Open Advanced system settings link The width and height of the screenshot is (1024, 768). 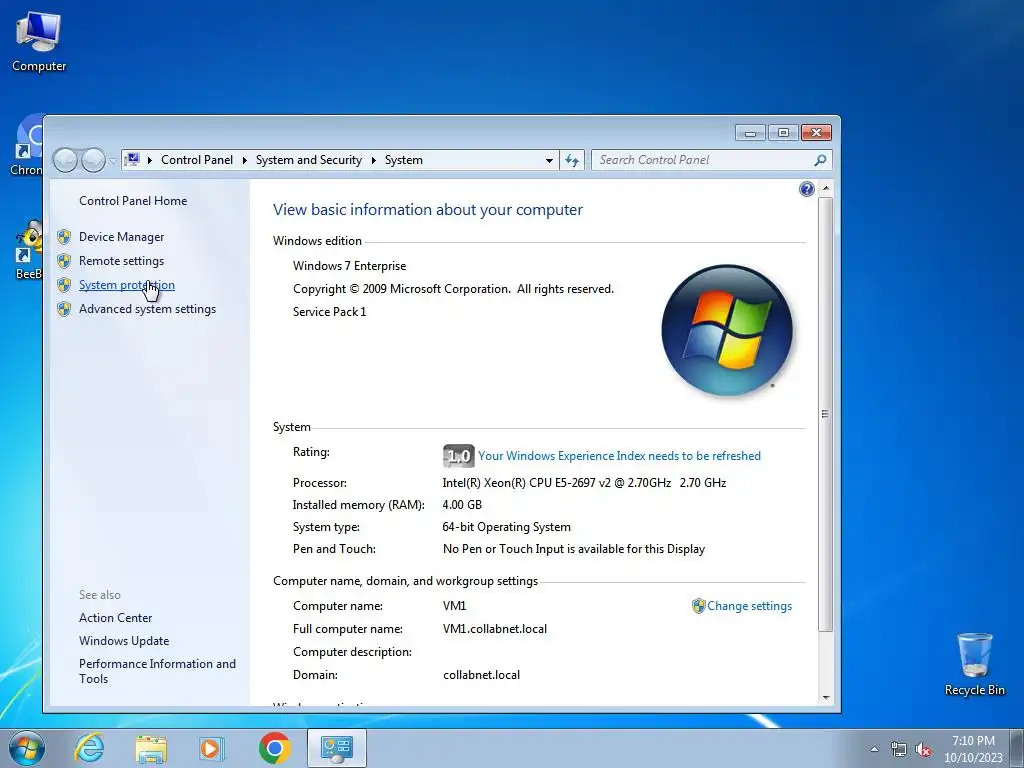(x=148, y=309)
